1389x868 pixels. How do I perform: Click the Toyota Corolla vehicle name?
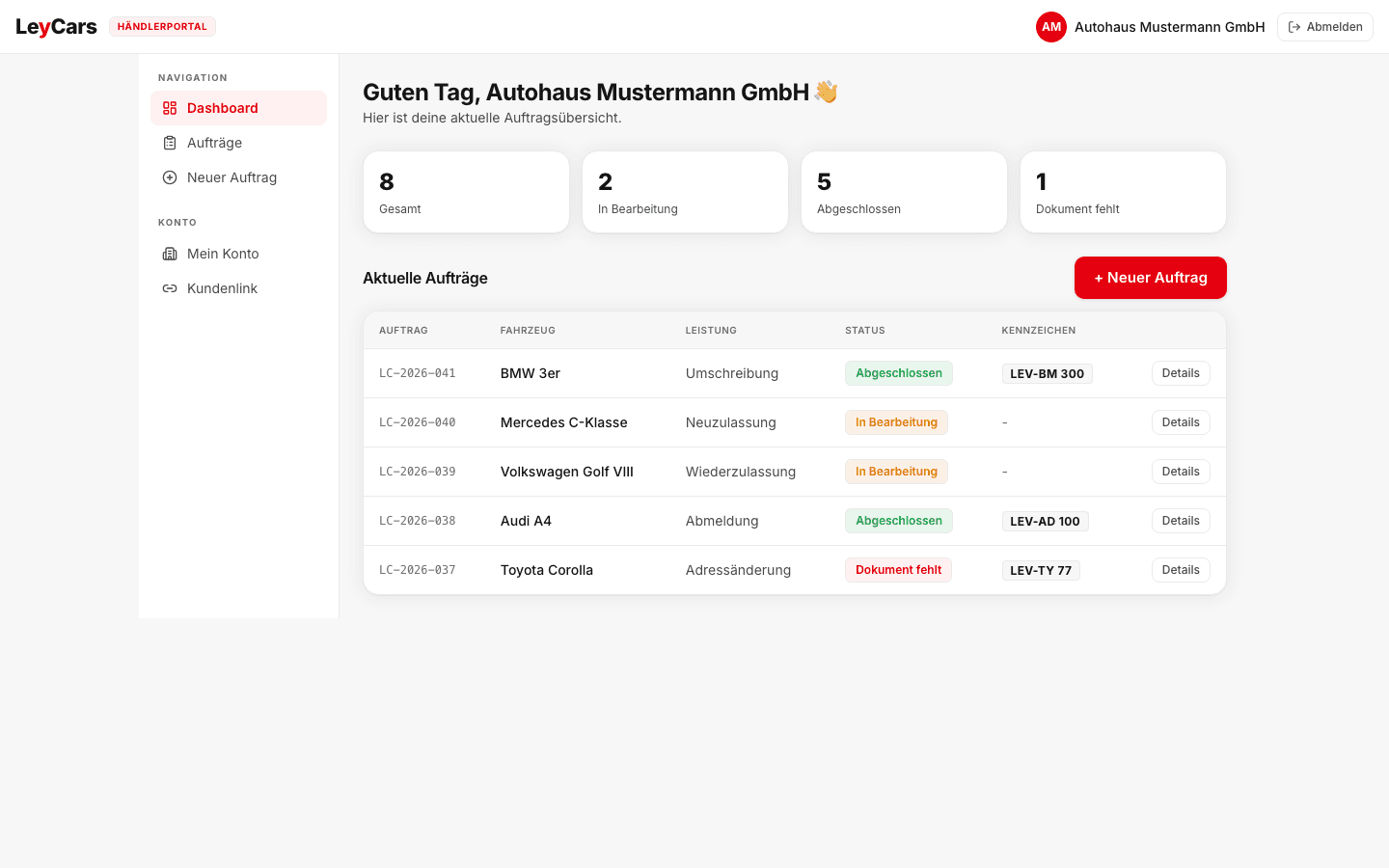tap(547, 570)
